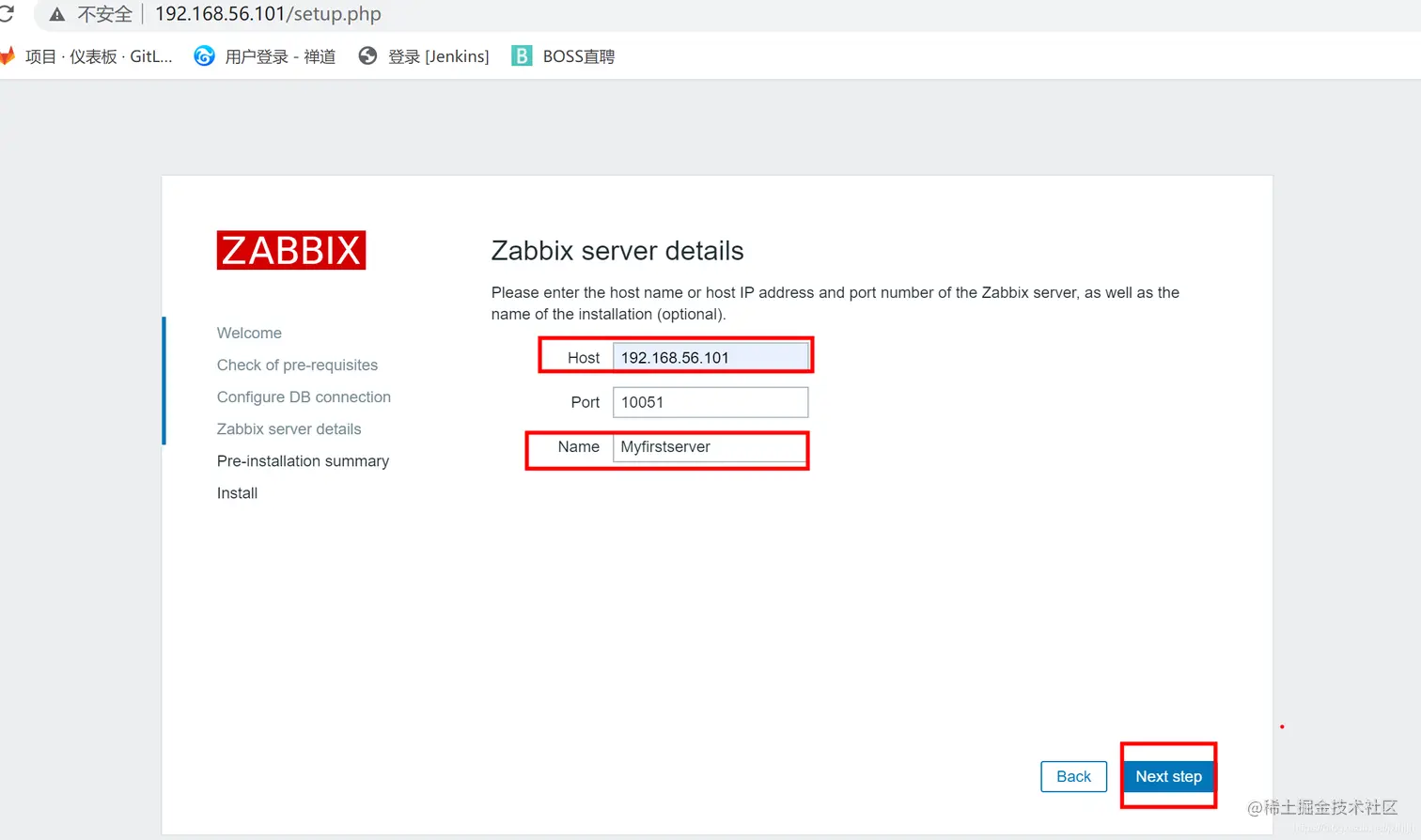
Task: Click the browser reload icon
Action: [x=6, y=14]
